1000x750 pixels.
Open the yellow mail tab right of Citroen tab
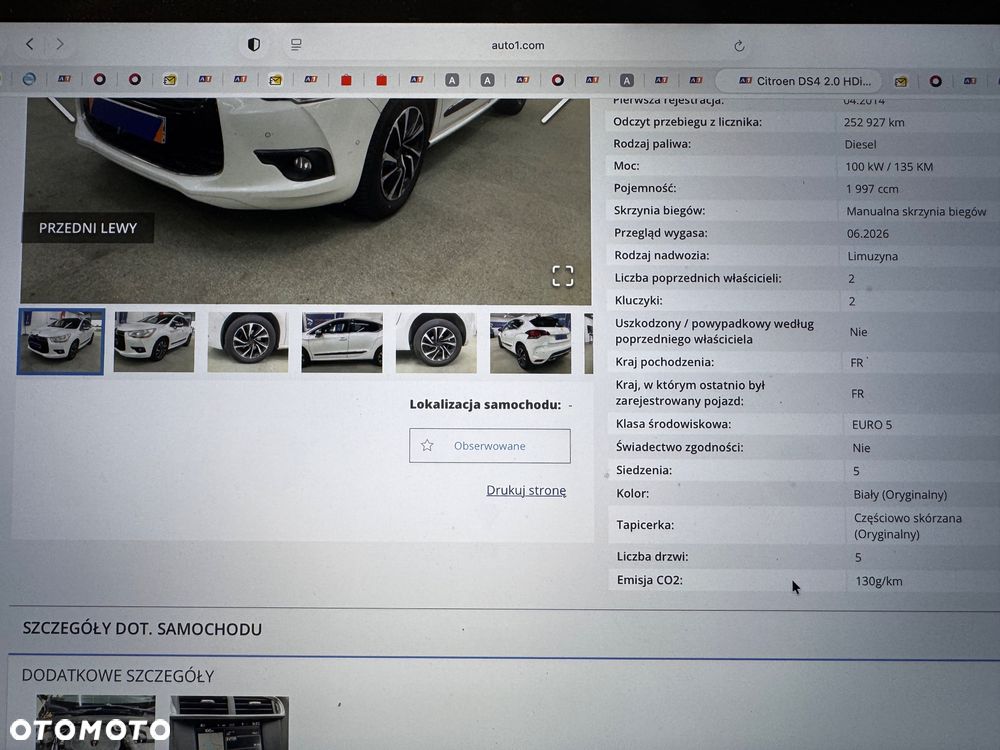coord(901,82)
